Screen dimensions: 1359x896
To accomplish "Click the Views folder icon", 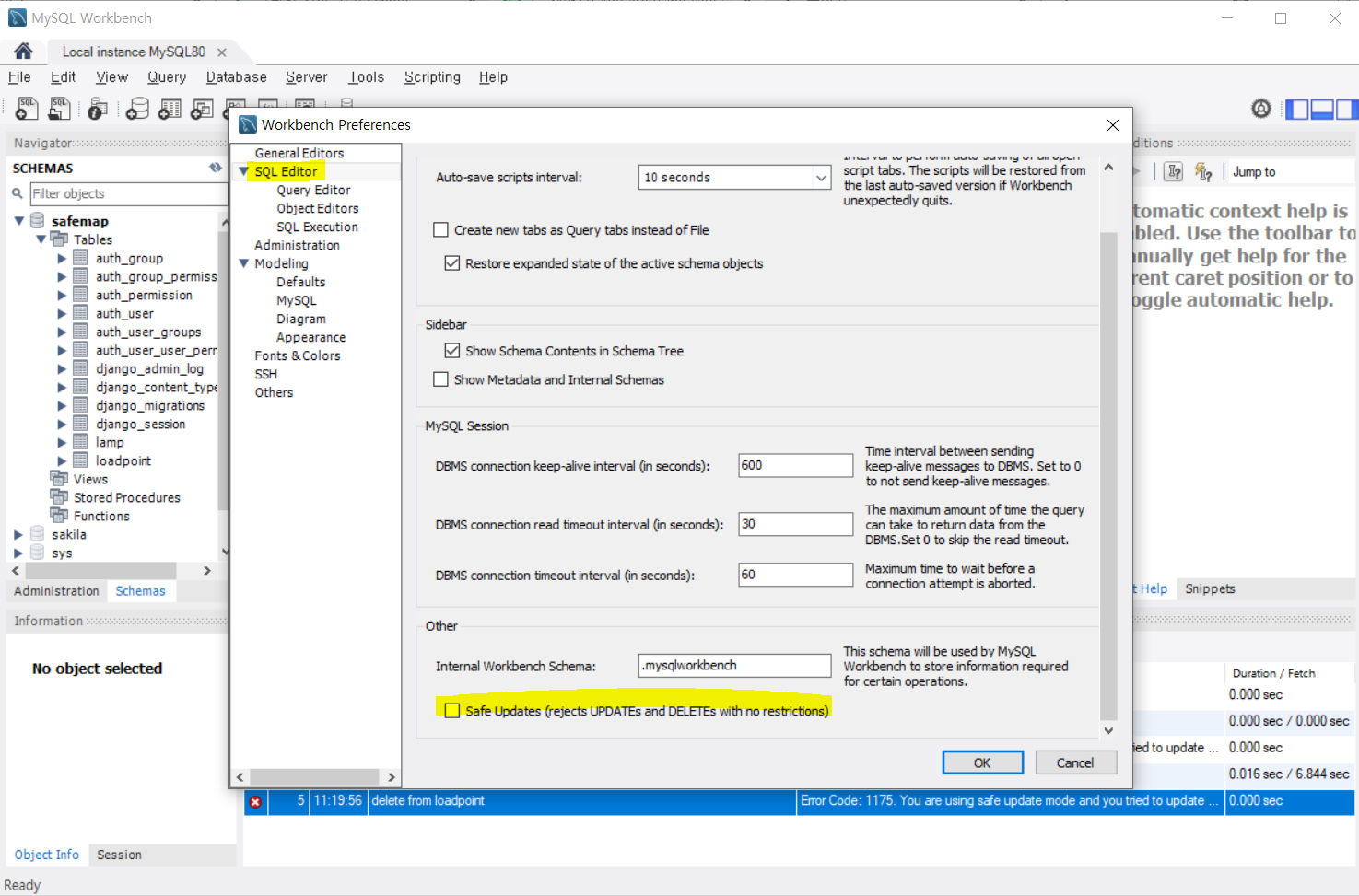I will click(60, 479).
